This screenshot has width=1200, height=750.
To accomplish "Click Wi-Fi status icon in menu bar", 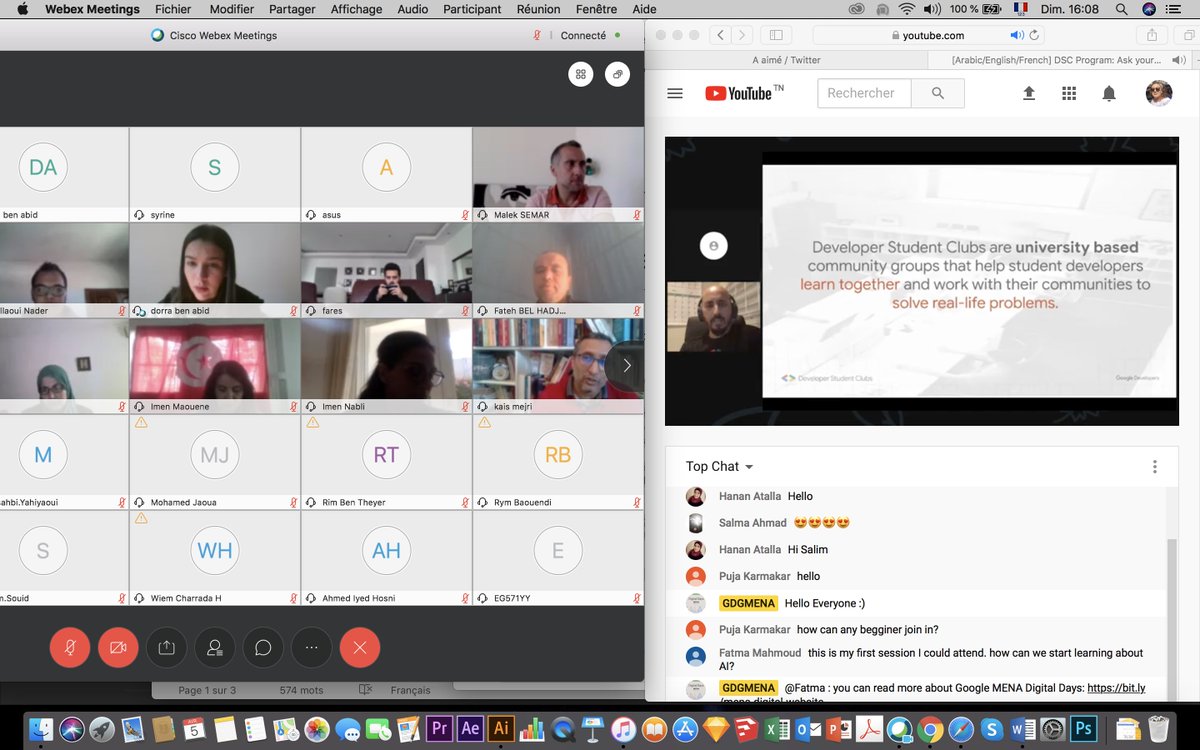I will [907, 9].
